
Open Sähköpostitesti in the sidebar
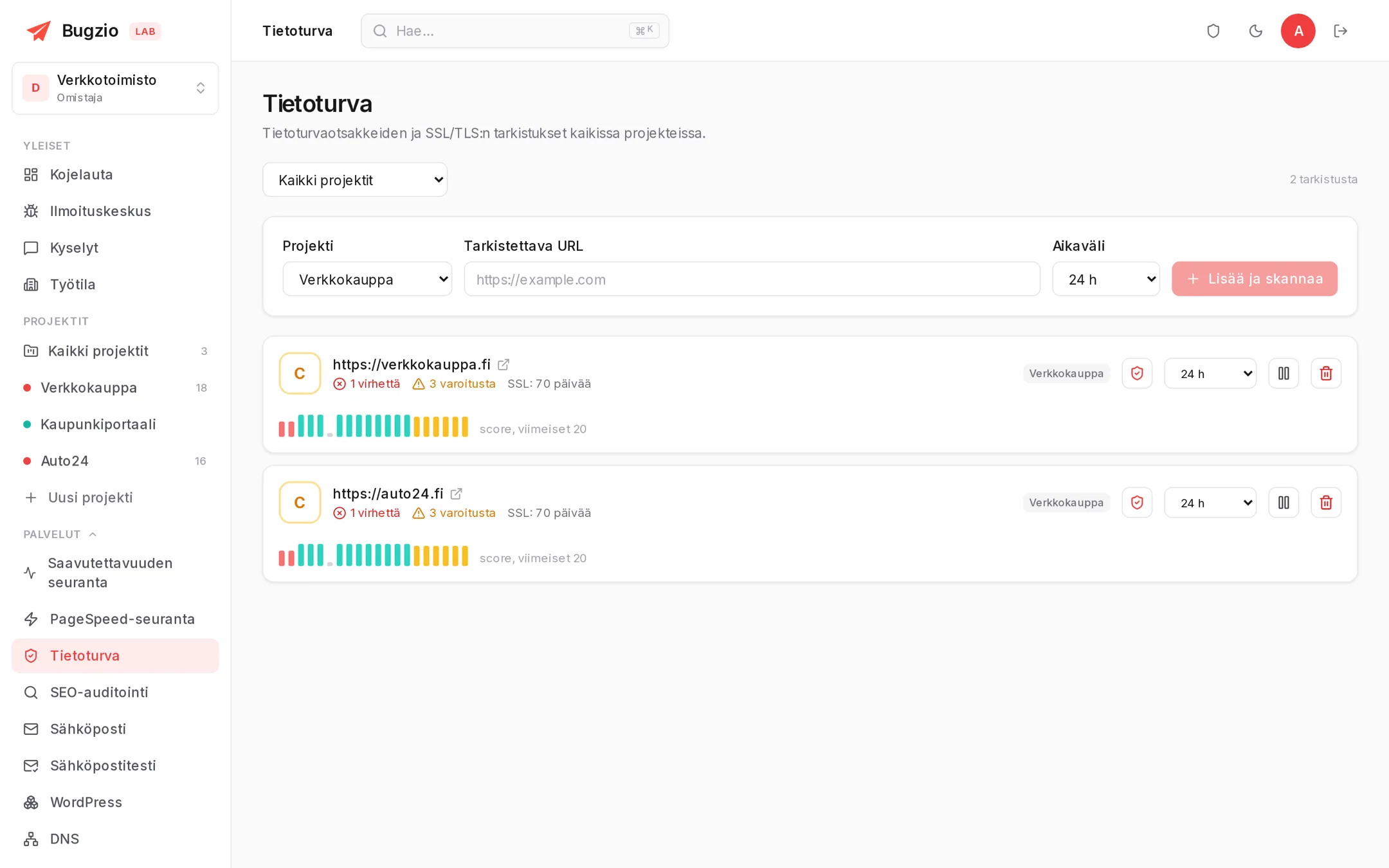(115, 766)
